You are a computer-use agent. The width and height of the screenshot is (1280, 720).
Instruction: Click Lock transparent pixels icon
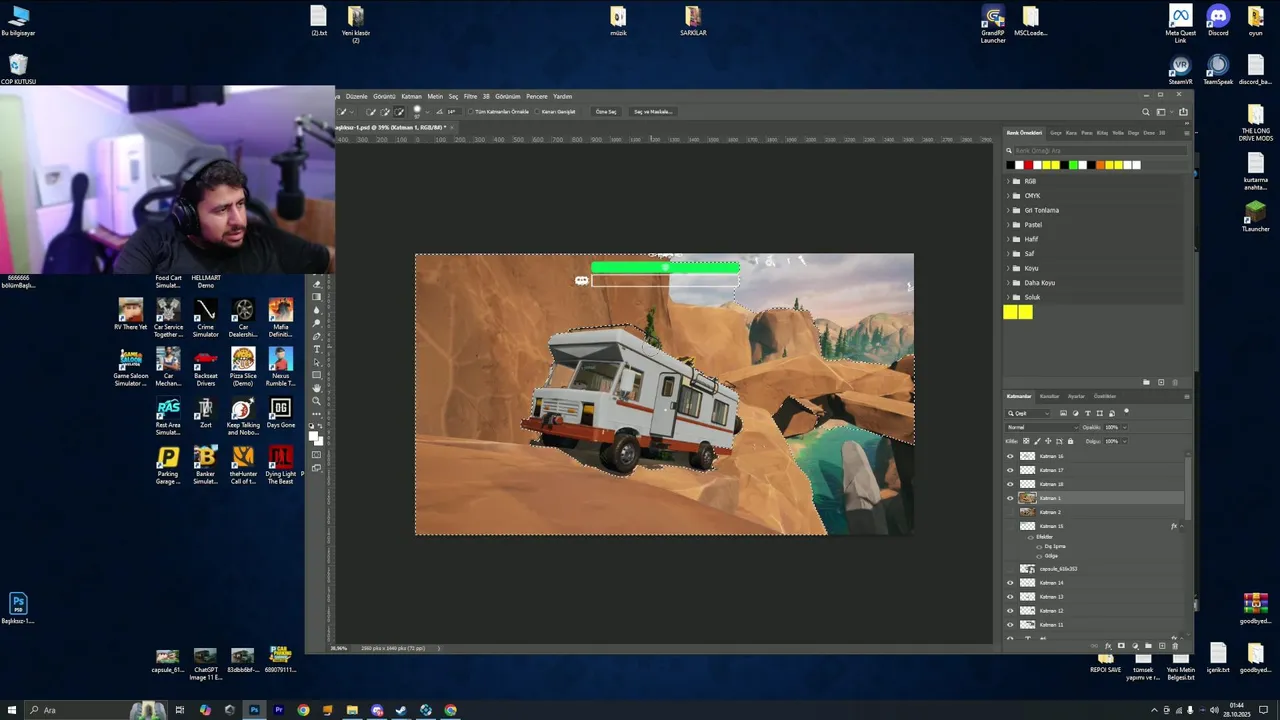(x=1026, y=441)
